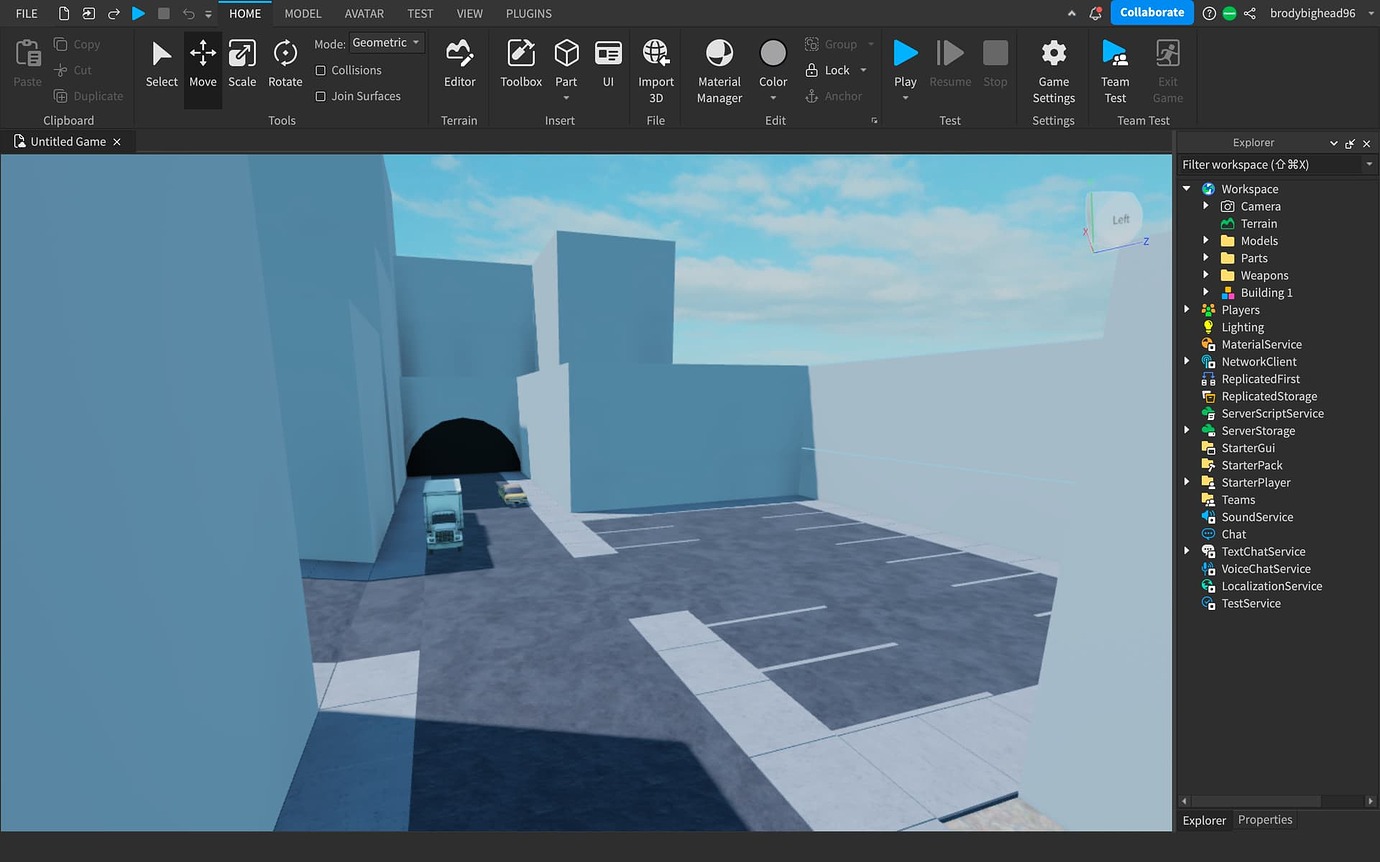Expand the Workspace tree item
The width and height of the screenshot is (1380, 862).
tap(1187, 188)
